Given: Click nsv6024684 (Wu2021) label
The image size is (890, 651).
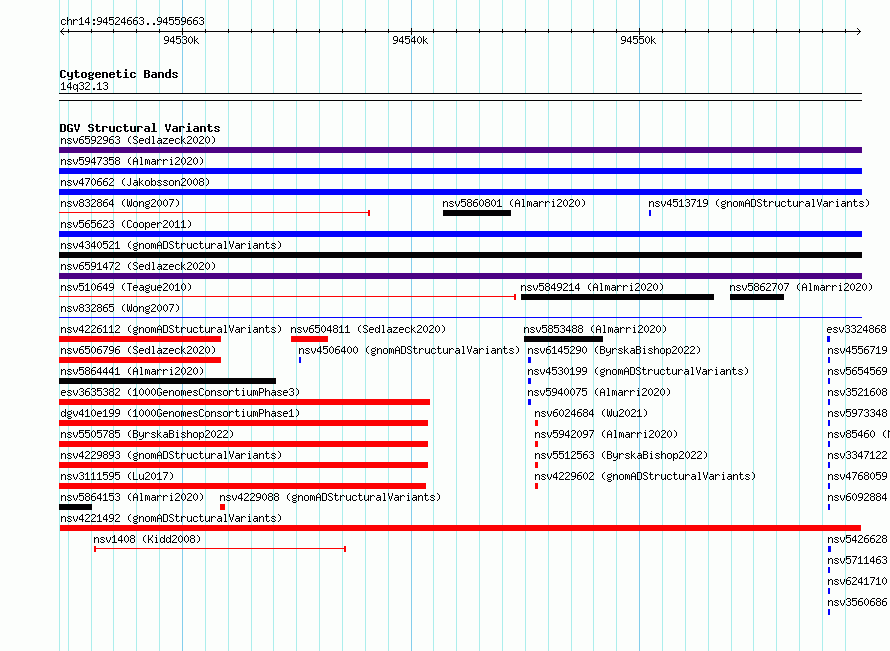Looking at the screenshot, I should click(591, 413).
